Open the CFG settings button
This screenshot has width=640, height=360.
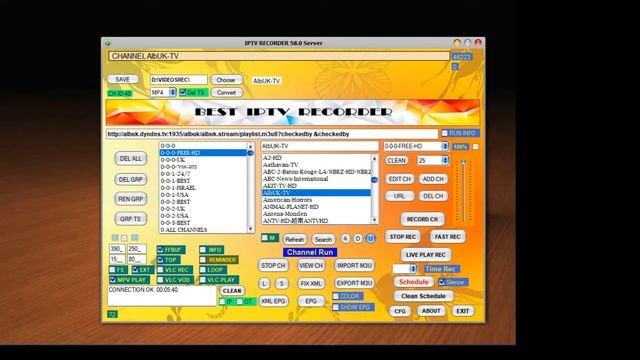point(400,311)
